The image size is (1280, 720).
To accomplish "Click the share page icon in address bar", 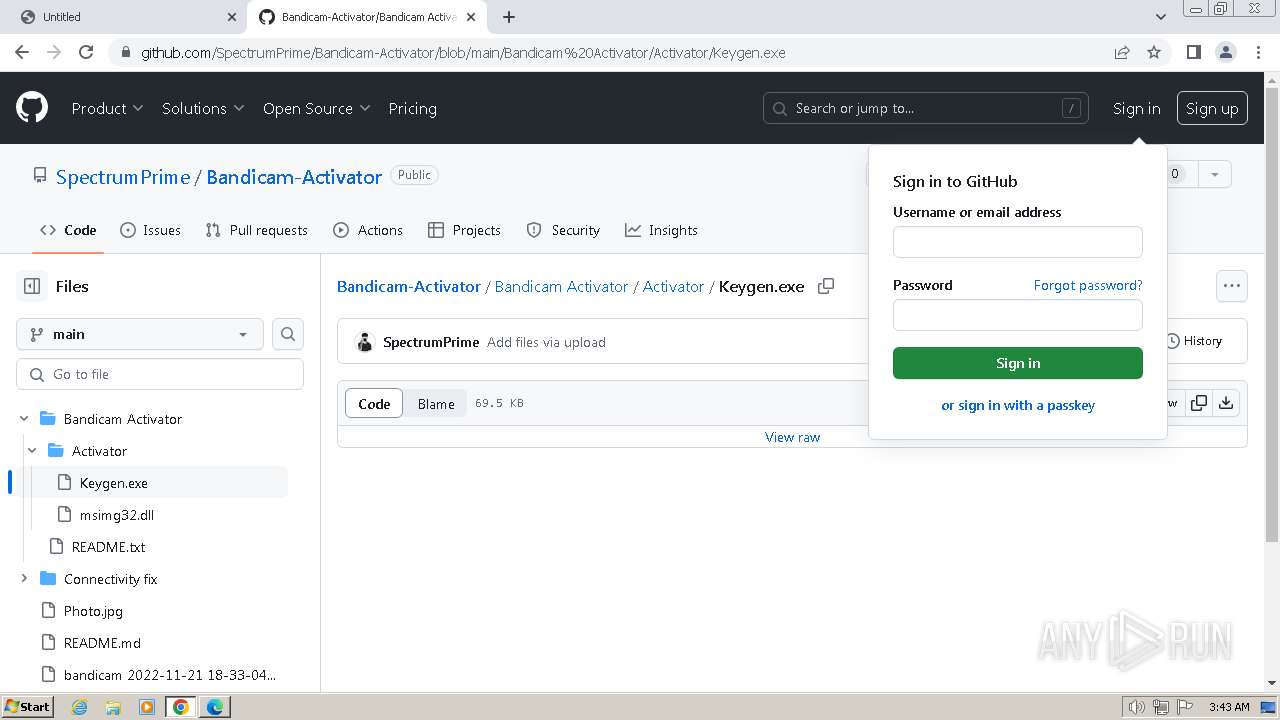I will (1122, 52).
